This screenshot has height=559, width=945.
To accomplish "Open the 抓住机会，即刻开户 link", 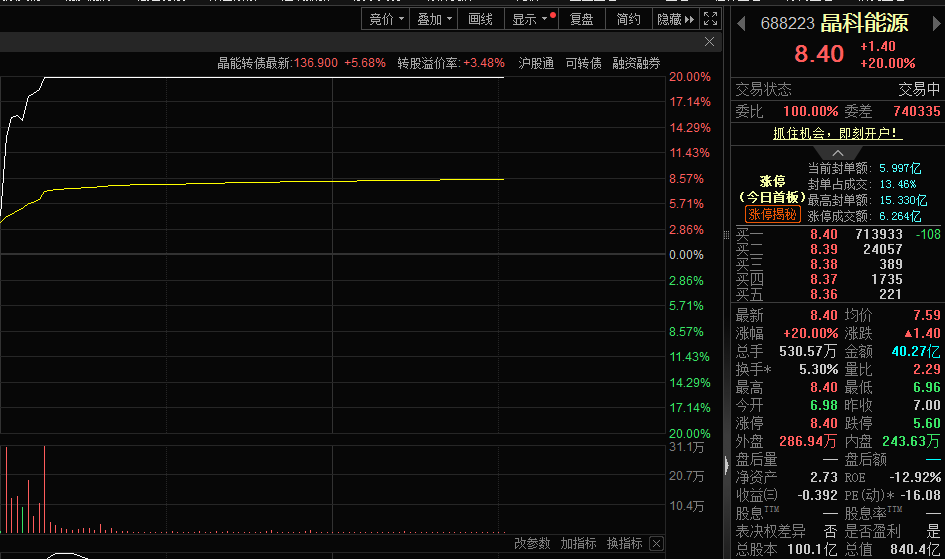I will [x=836, y=133].
